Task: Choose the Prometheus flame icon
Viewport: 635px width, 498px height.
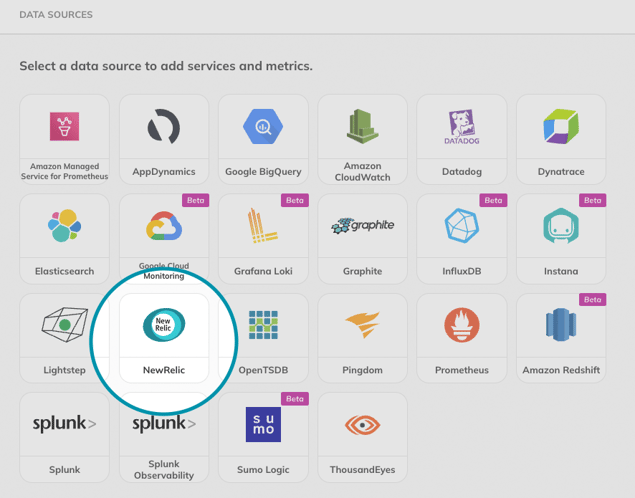Action: (462, 325)
